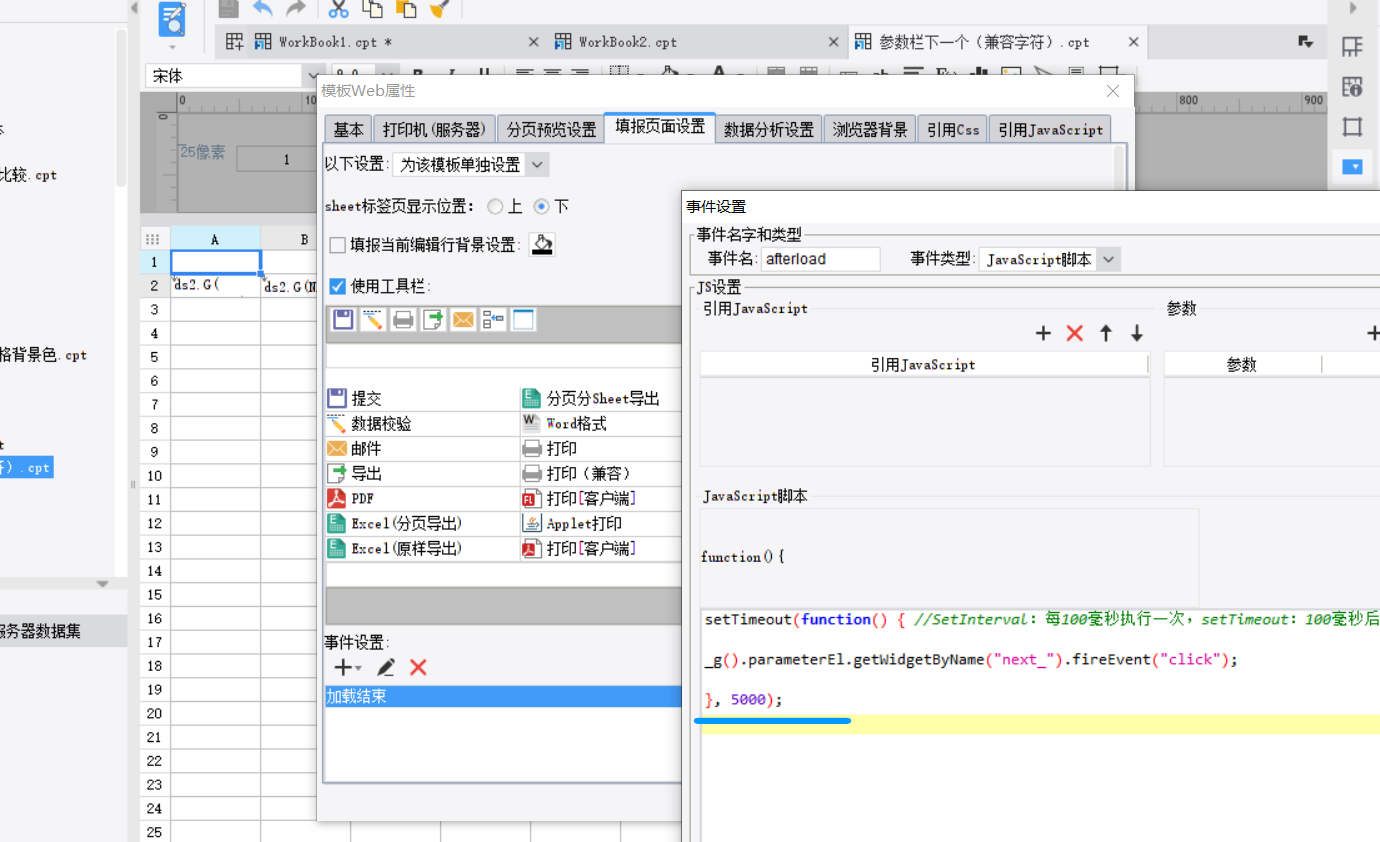The height and width of the screenshot is (842, 1380).
Task: Click the cut scissors icon in main toolbar
Action: (339, 9)
